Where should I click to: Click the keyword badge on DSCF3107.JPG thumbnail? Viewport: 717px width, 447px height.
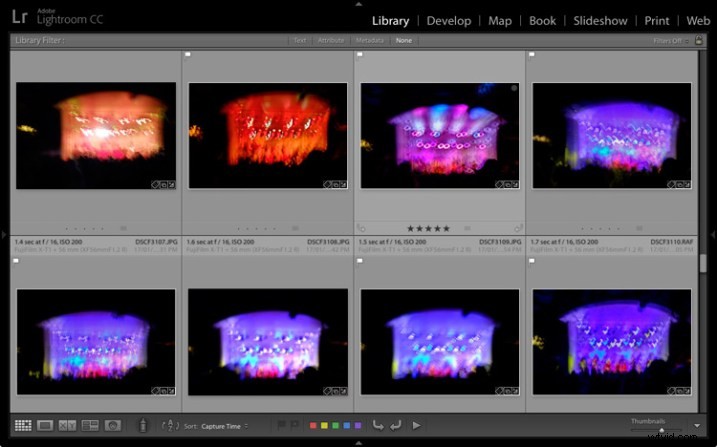click(155, 185)
